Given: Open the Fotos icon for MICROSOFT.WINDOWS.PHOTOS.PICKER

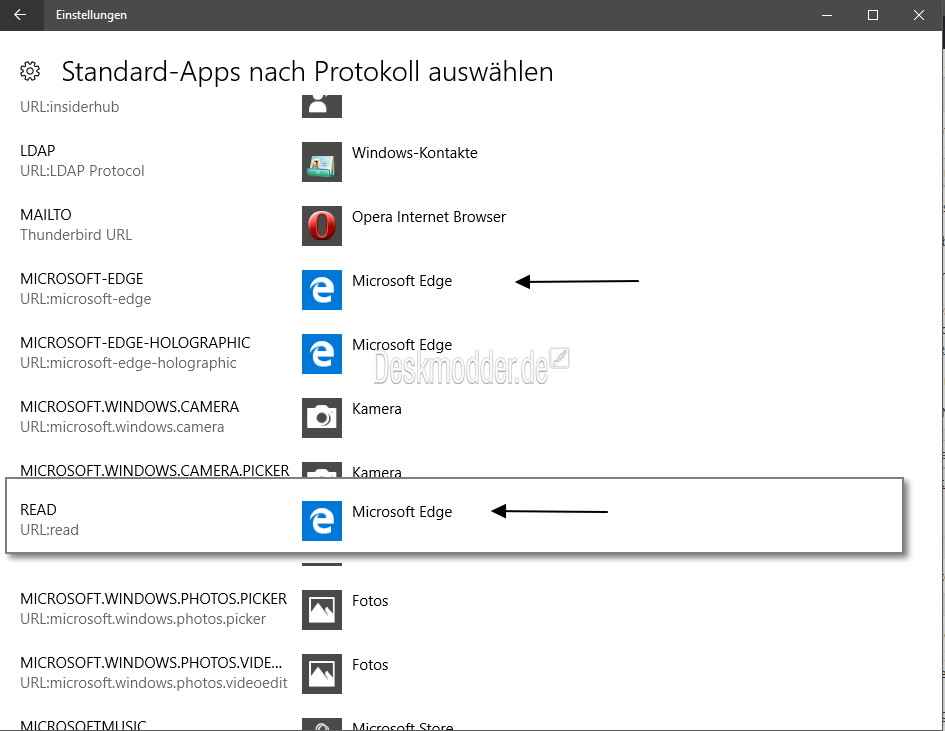Looking at the screenshot, I should point(322,610).
